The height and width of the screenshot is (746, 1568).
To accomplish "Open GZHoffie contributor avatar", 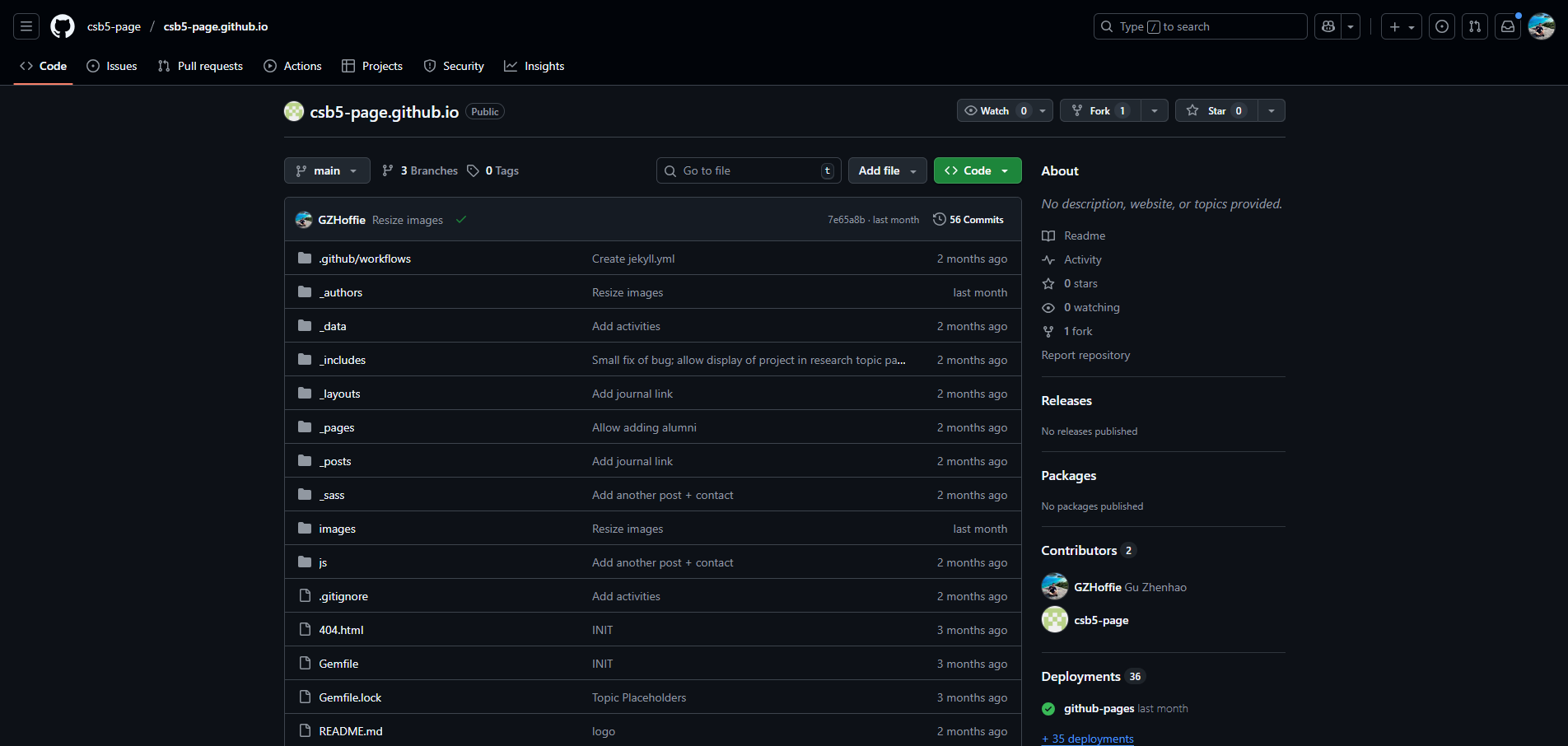I will (1054, 587).
